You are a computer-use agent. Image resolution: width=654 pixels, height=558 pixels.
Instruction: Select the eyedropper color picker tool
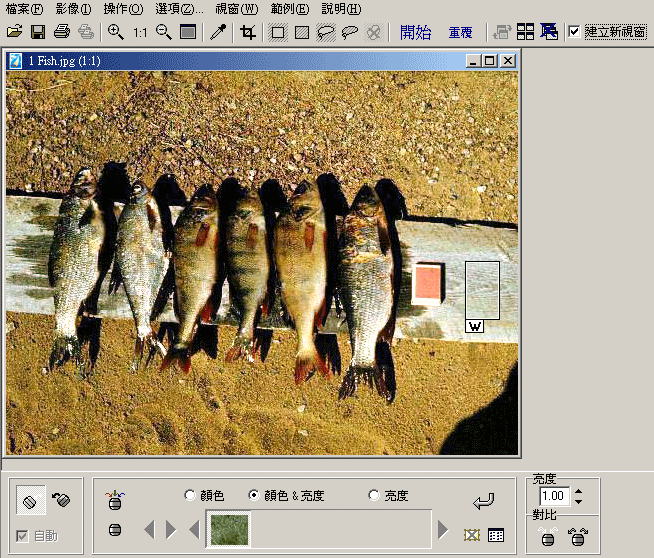[217, 32]
